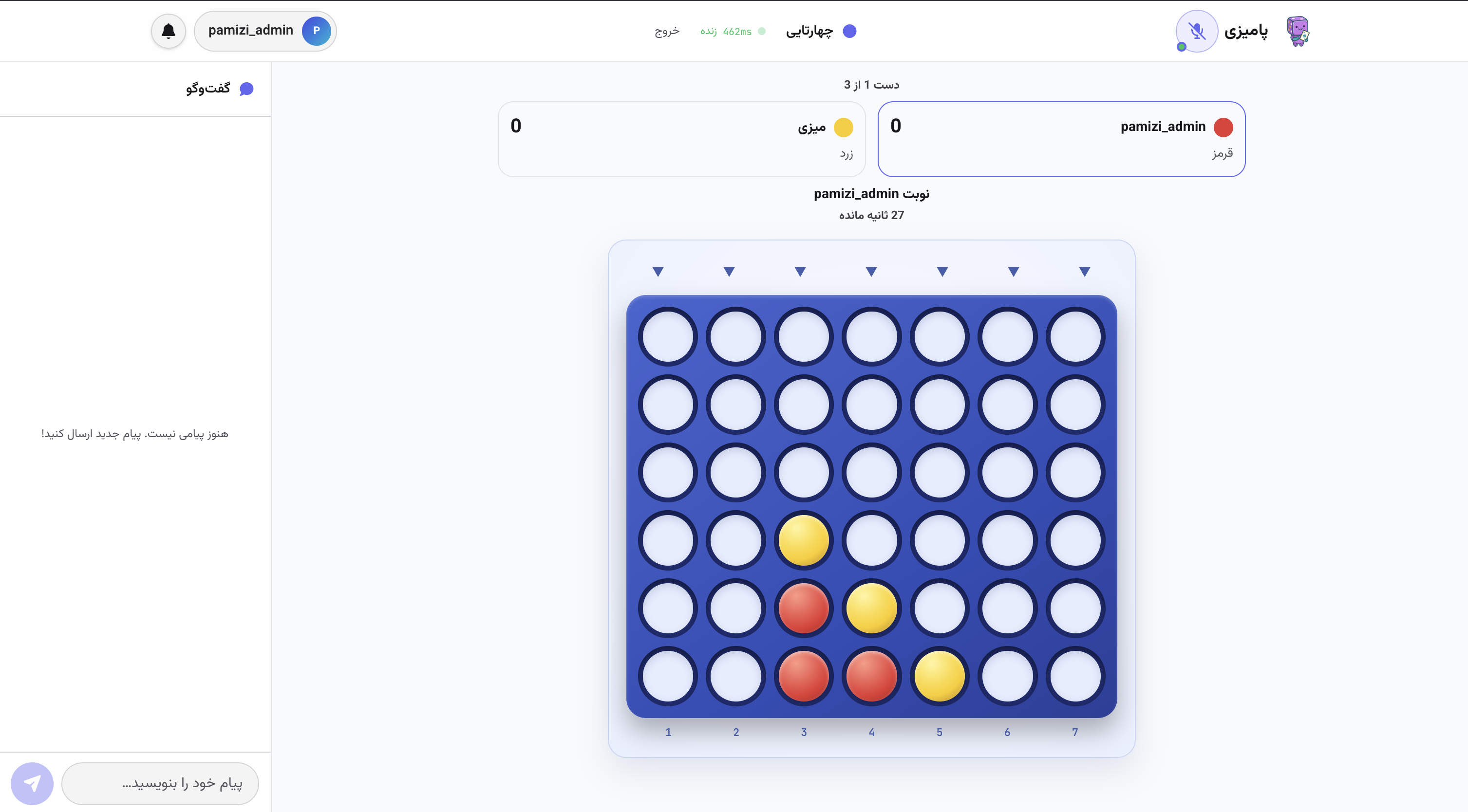
Task: Click the yellow color dot beside میزی
Action: pos(844,127)
